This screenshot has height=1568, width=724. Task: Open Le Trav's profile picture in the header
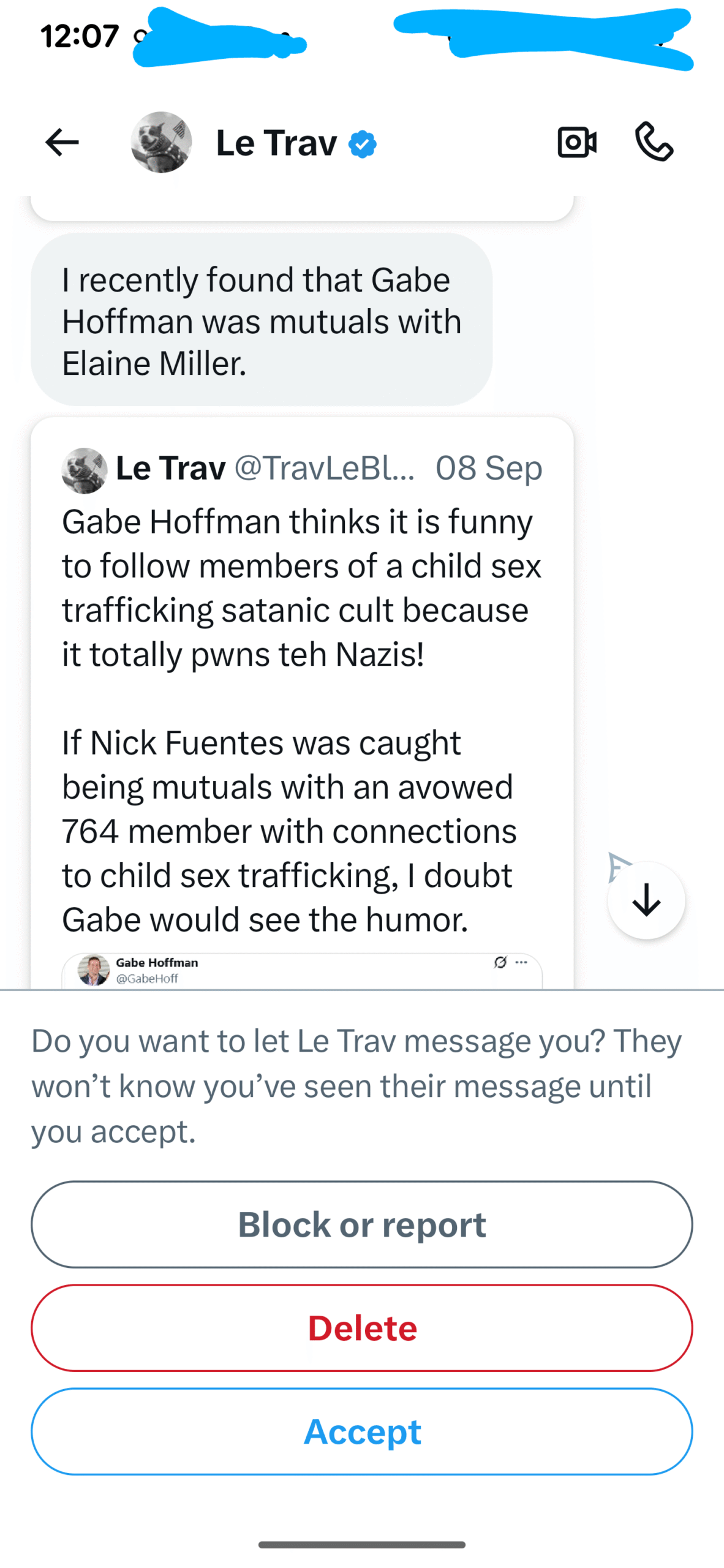coord(161,142)
